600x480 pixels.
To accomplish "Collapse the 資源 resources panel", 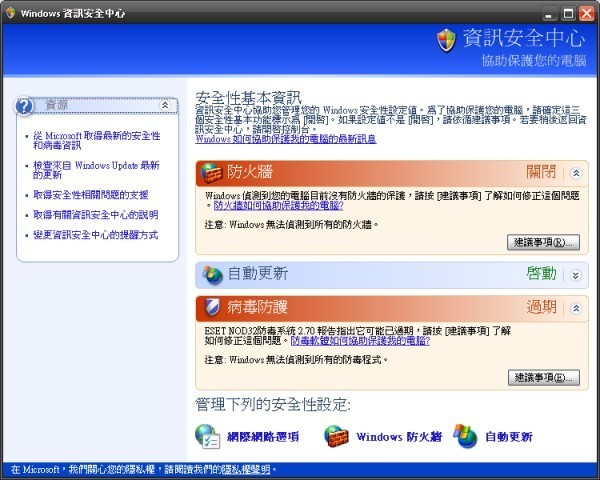I will tap(165, 105).
